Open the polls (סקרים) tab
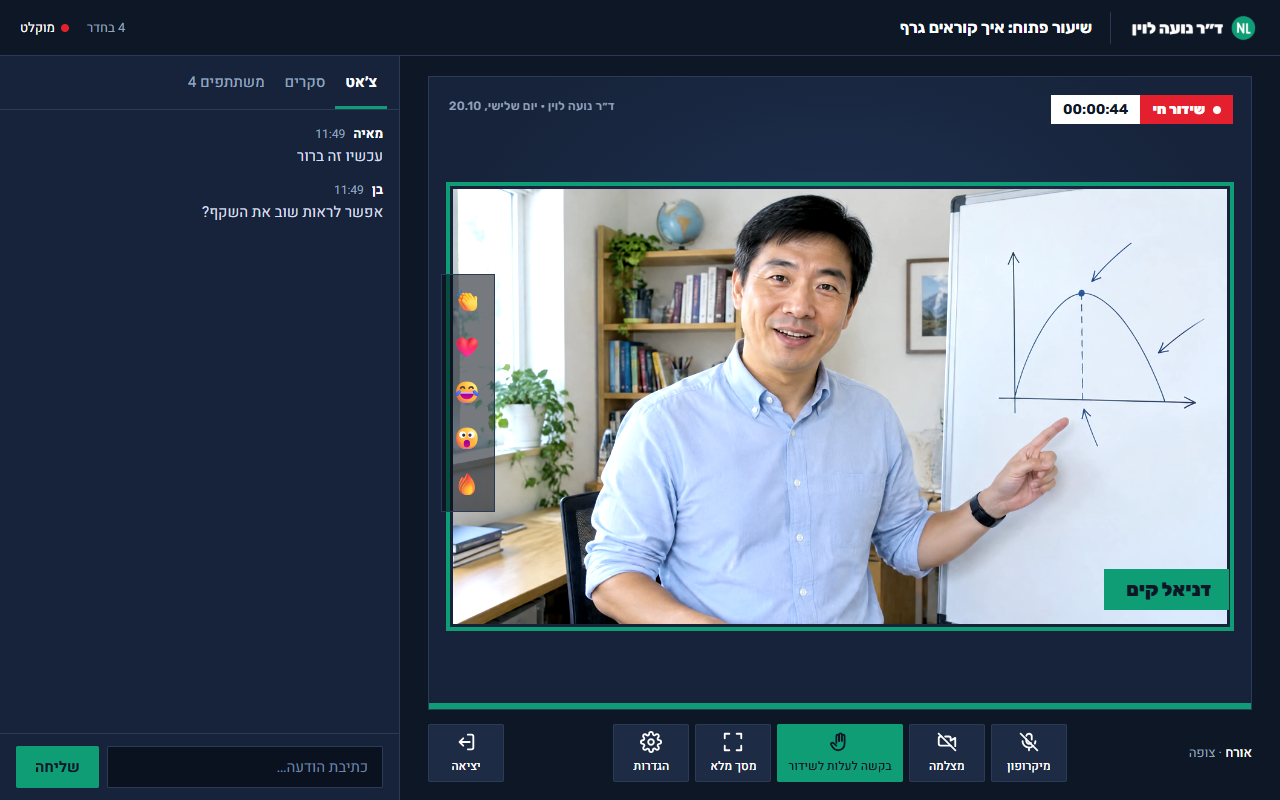The height and width of the screenshot is (800, 1280). (x=305, y=82)
